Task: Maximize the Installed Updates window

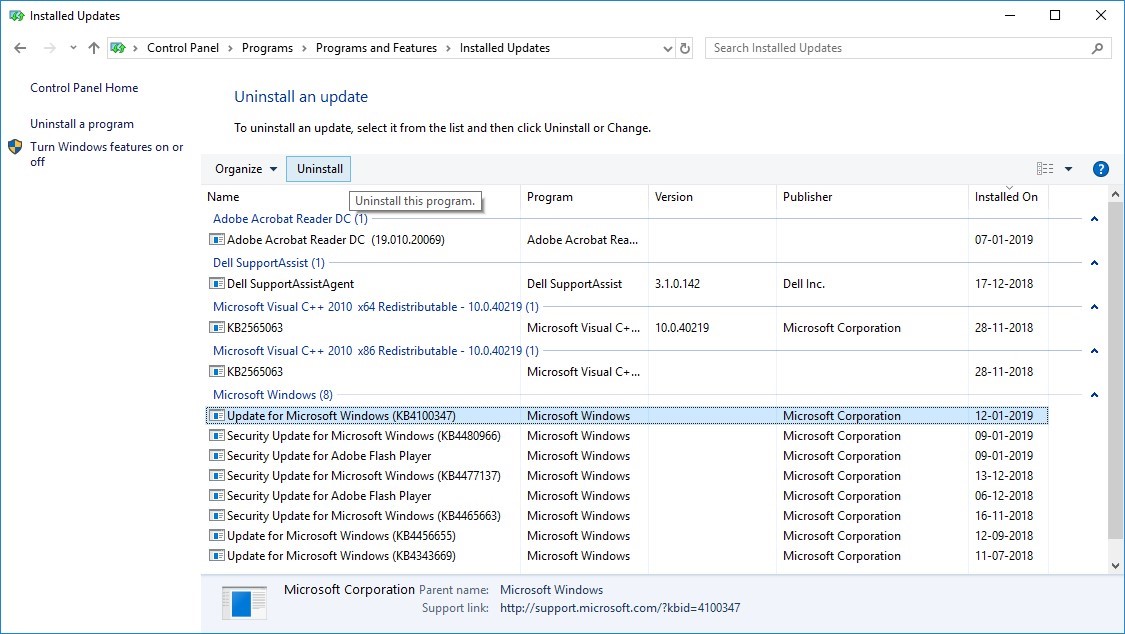Action: [x=1055, y=16]
